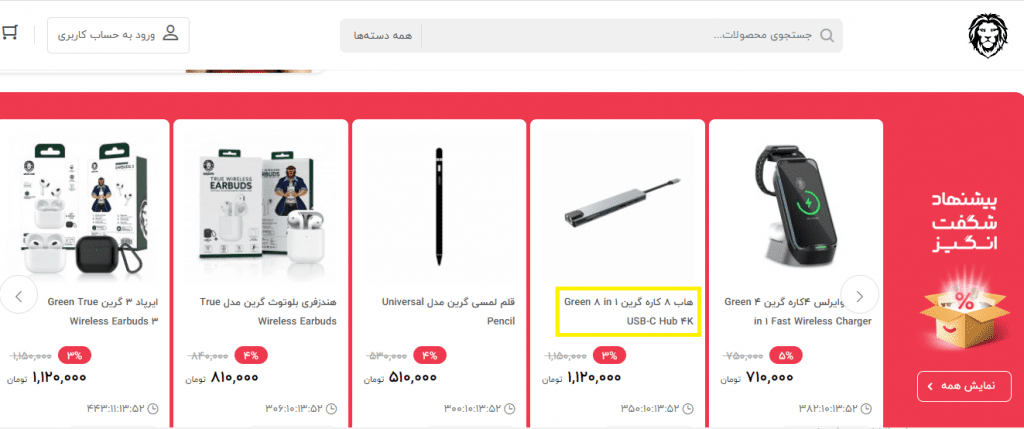Open the Universal Pencil product title

tap(448, 311)
